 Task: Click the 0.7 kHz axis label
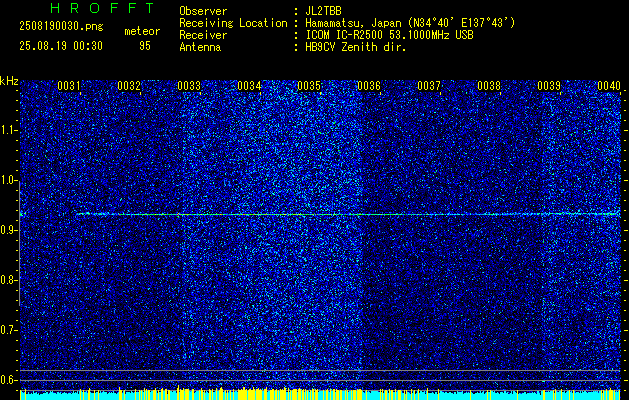[x=8, y=330]
